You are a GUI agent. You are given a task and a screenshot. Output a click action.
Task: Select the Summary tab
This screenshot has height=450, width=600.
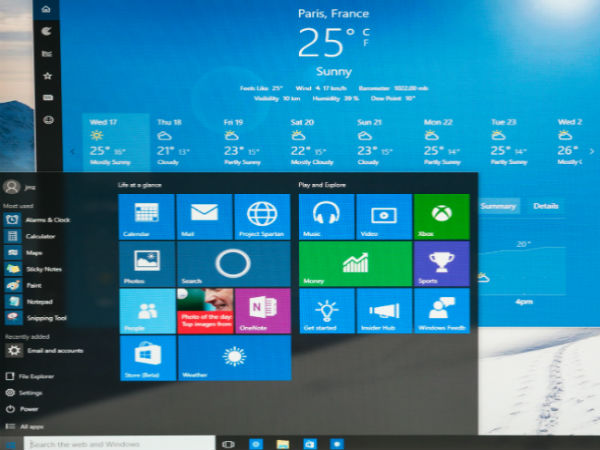pos(497,206)
